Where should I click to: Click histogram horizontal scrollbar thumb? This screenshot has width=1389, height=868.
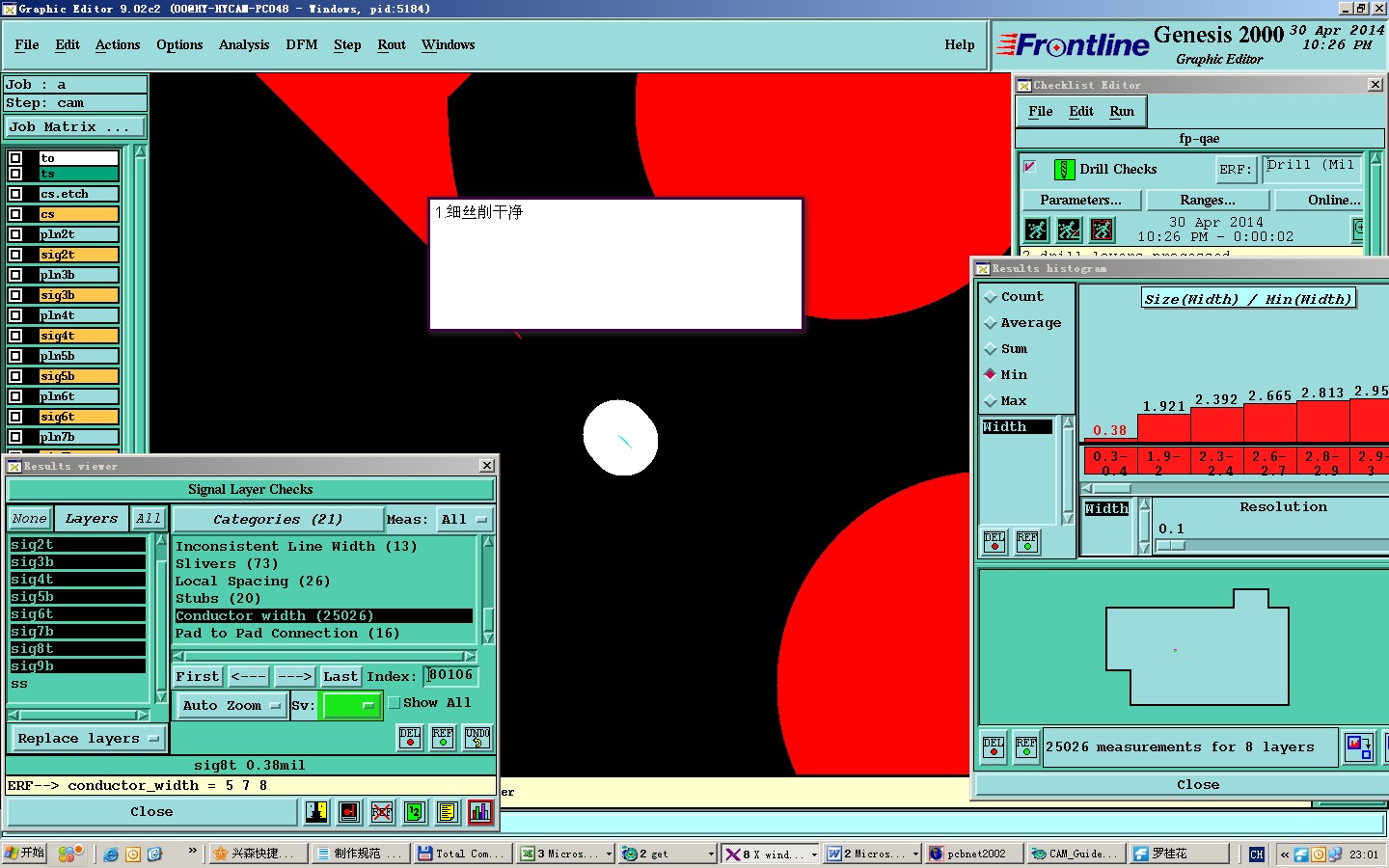[x=1112, y=488]
